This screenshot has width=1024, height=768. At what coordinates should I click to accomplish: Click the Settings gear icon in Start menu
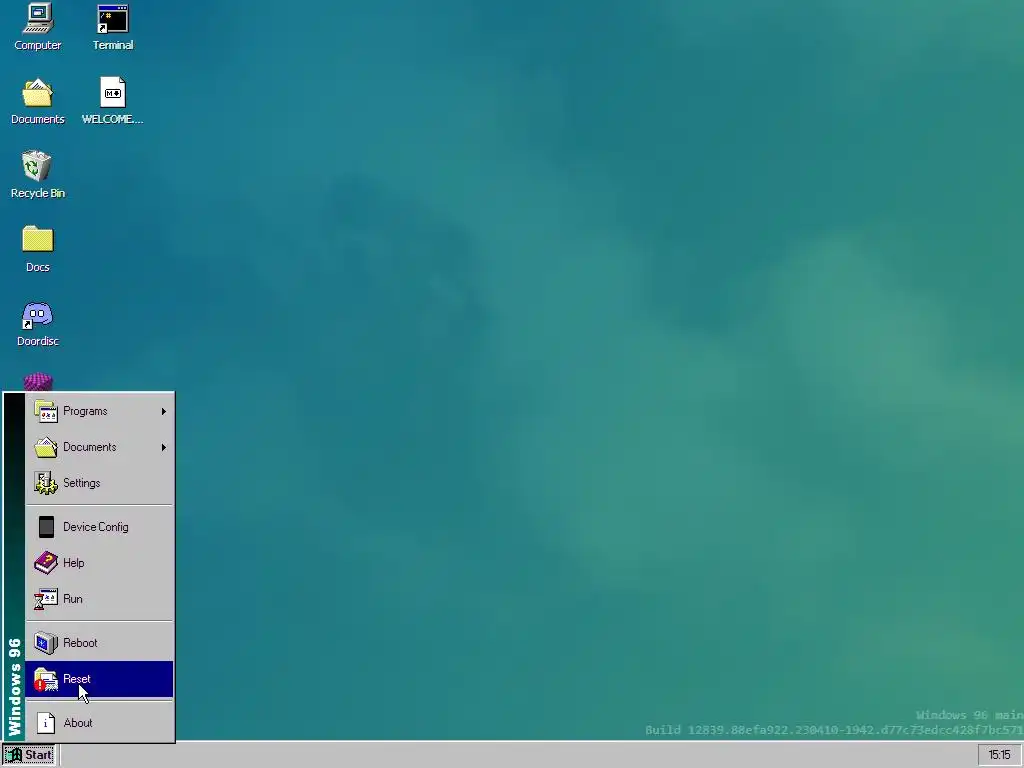[46, 483]
